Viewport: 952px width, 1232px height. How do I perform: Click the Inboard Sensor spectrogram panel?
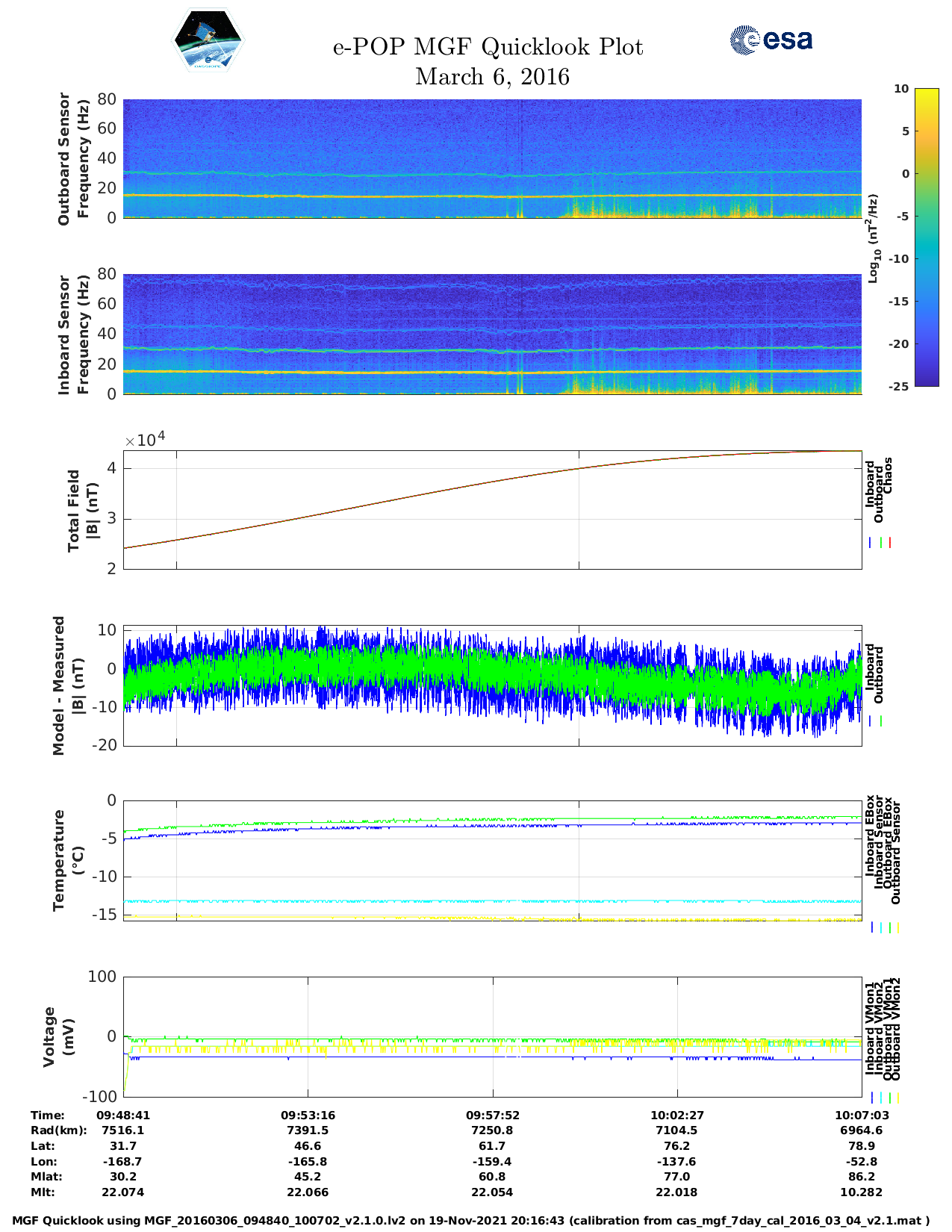(492, 334)
